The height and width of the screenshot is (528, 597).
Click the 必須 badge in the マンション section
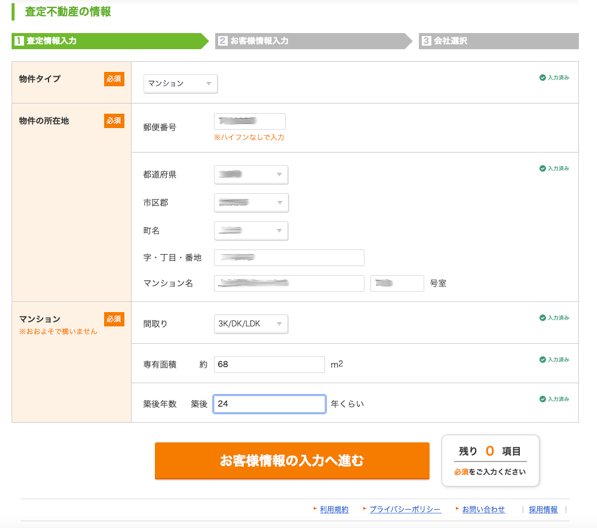click(114, 319)
